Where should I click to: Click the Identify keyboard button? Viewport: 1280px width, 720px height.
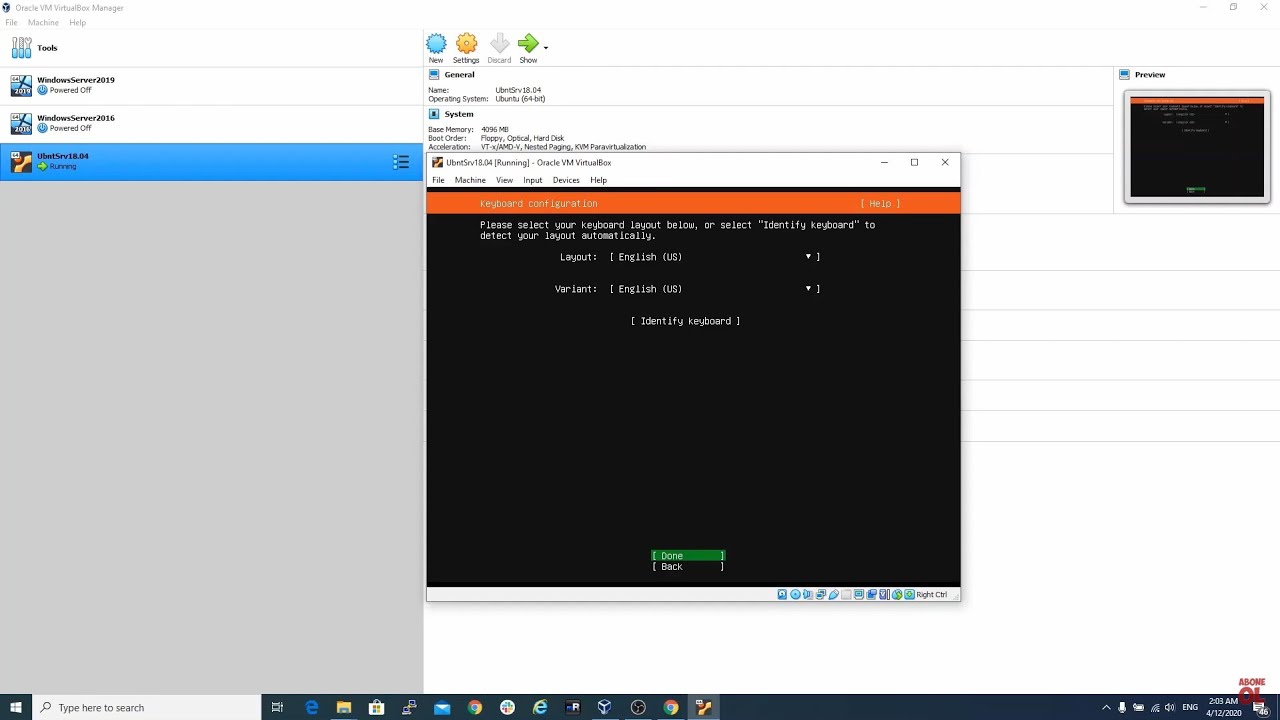[x=686, y=321]
